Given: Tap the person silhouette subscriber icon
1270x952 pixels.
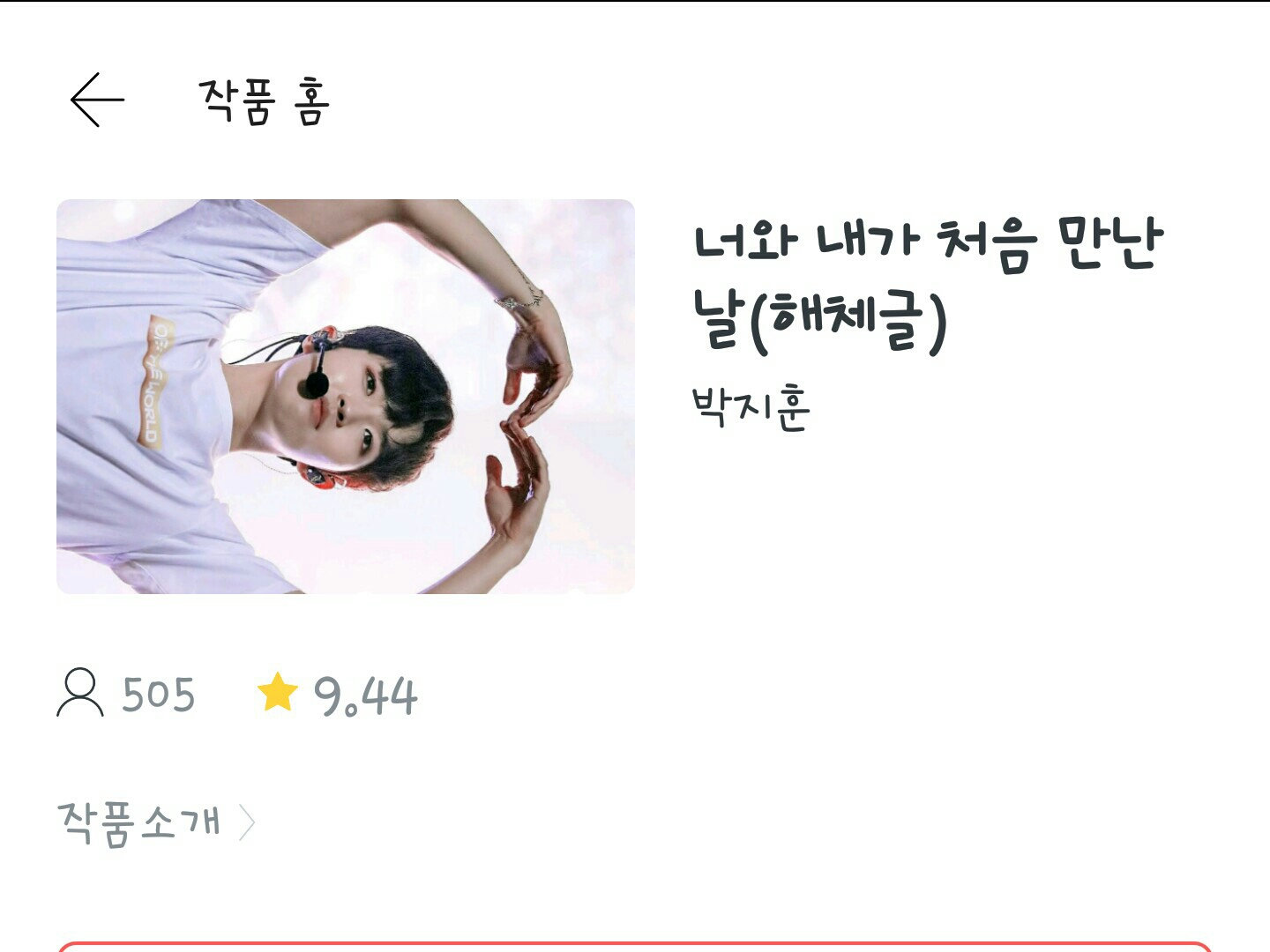Looking at the screenshot, I should click(x=80, y=692).
